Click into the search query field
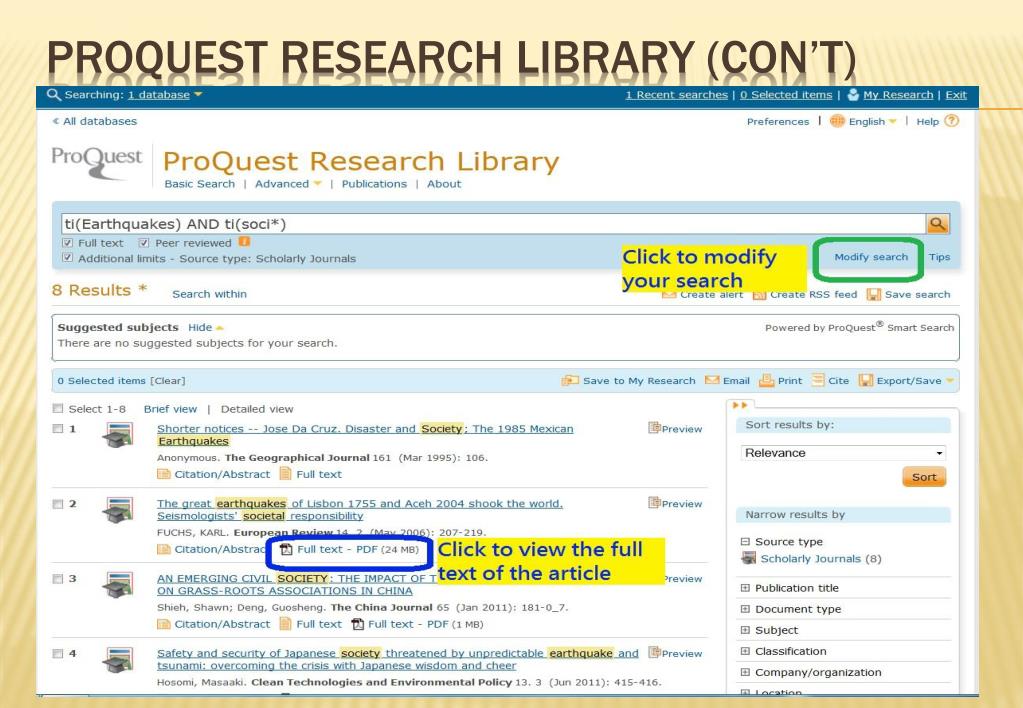 (x=493, y=224)
